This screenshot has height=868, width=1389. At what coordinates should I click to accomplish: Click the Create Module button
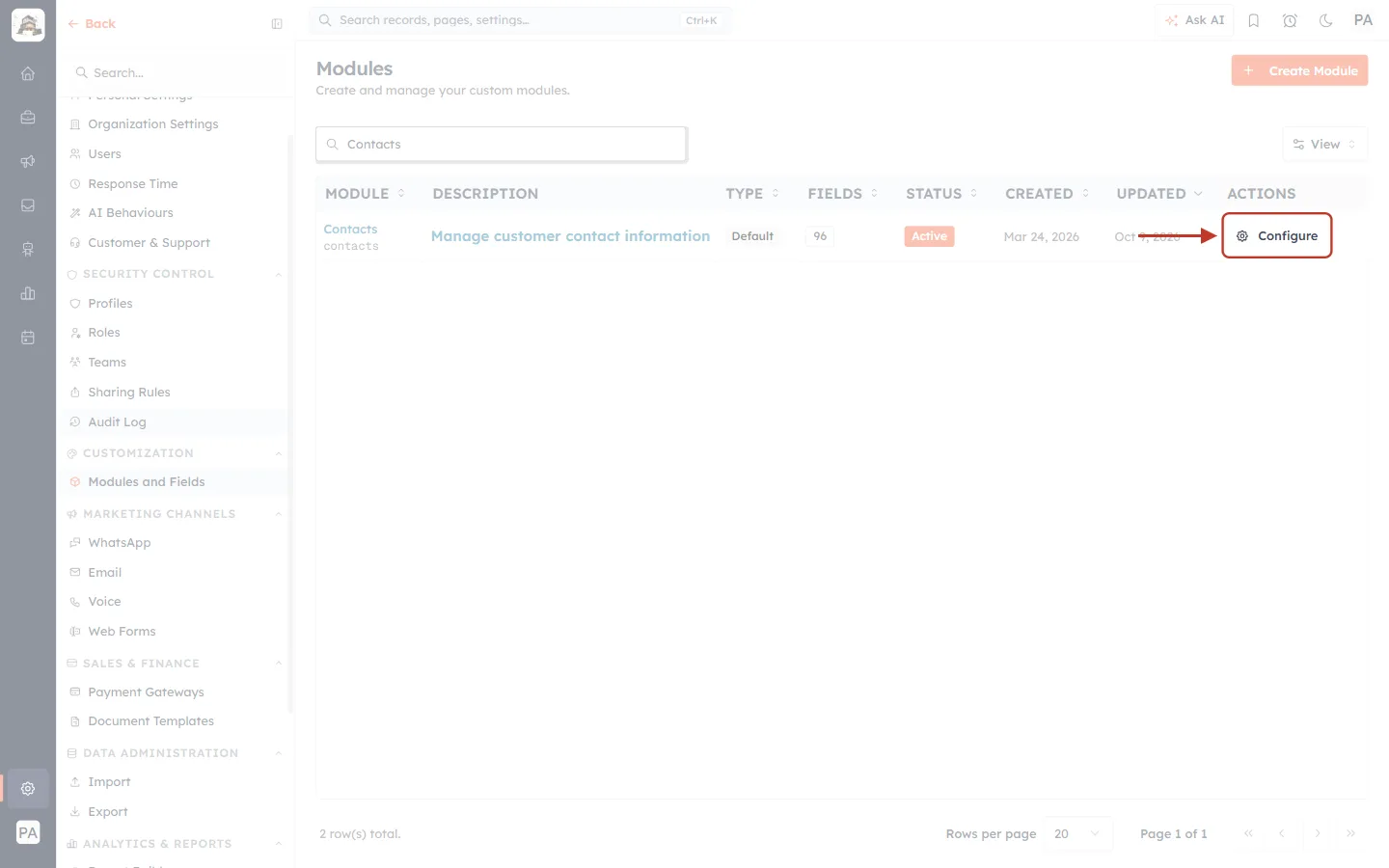click(x=1299, y=70)
